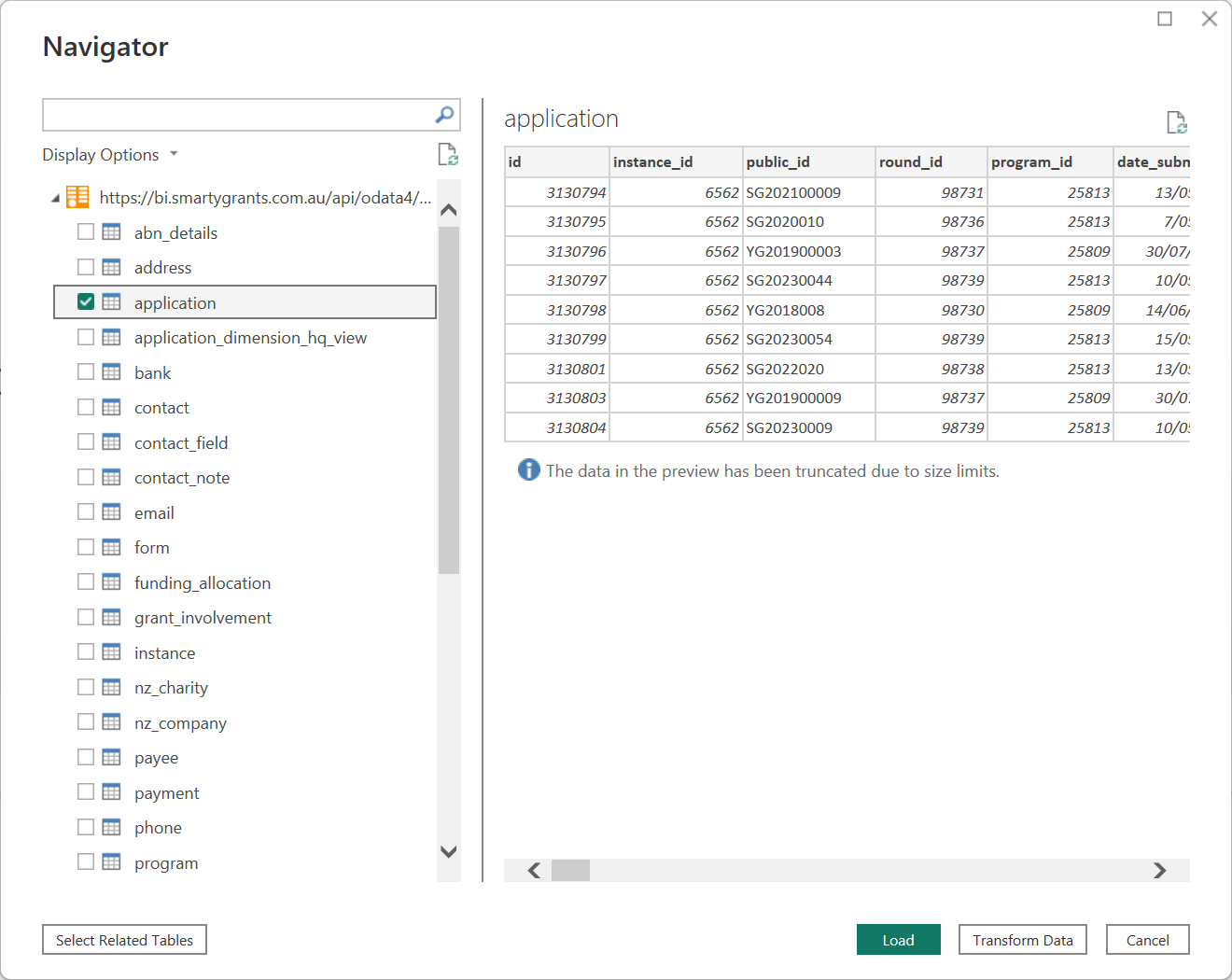Click the table icon next to email
This screenshot has width=1232, height=980.
(x=111, y=512)
